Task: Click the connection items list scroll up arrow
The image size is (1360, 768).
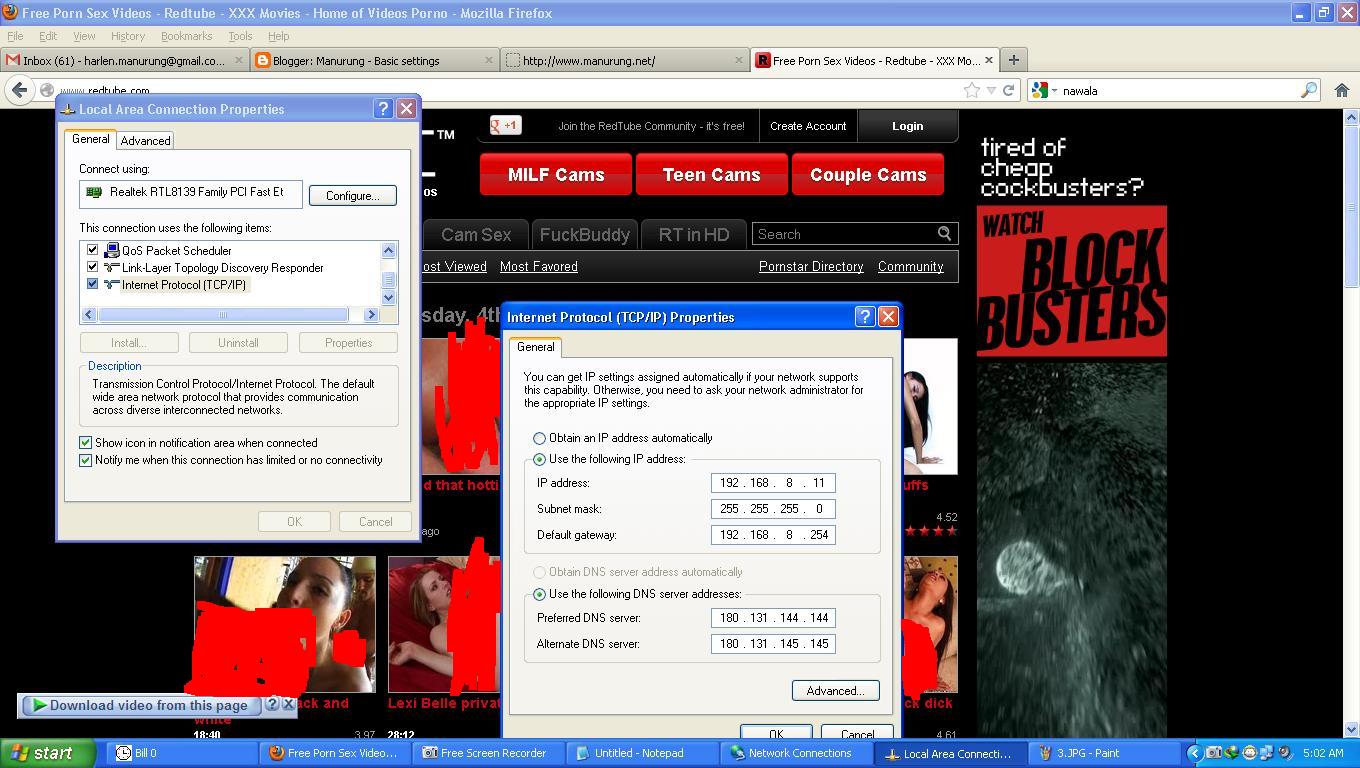Action: pyautogui.click(x=389, y=250)
